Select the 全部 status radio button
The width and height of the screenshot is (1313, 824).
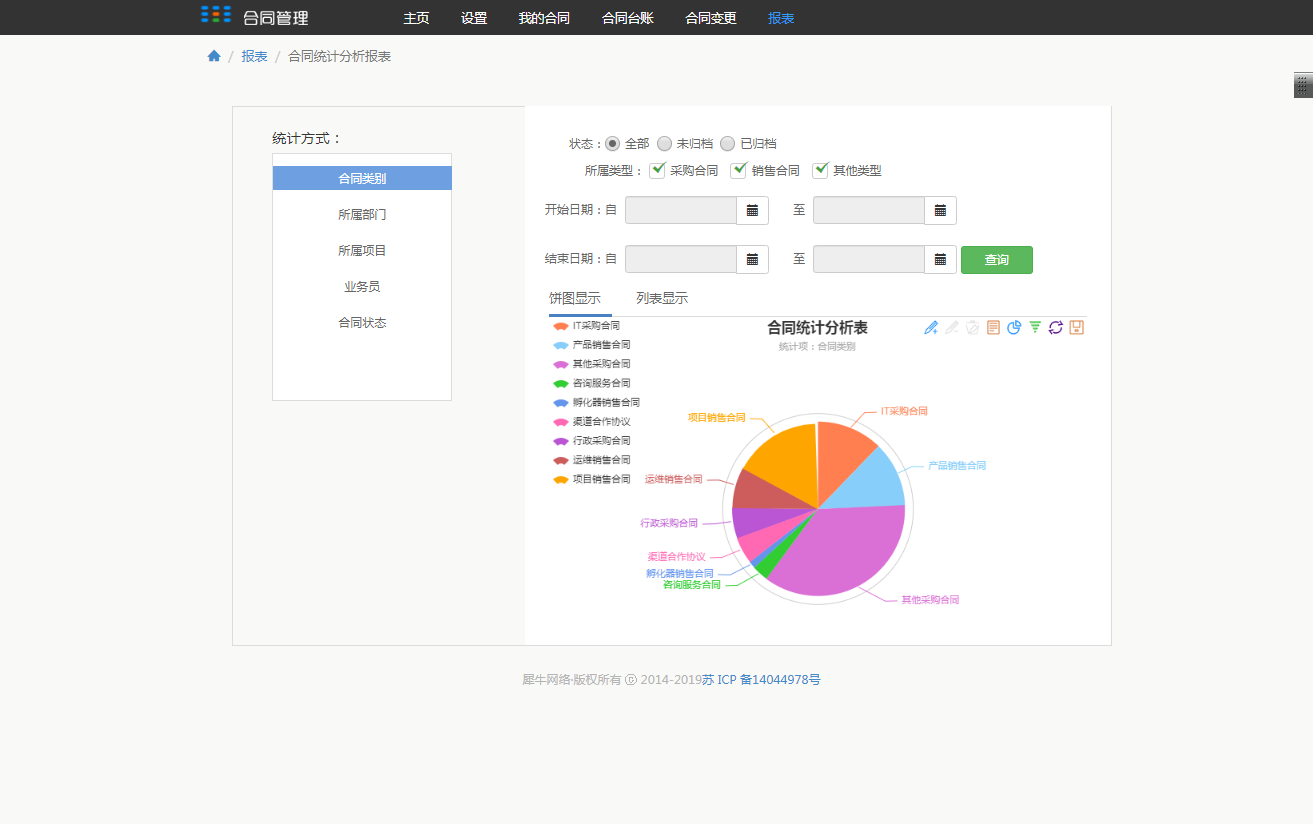[x=613, y=143]
